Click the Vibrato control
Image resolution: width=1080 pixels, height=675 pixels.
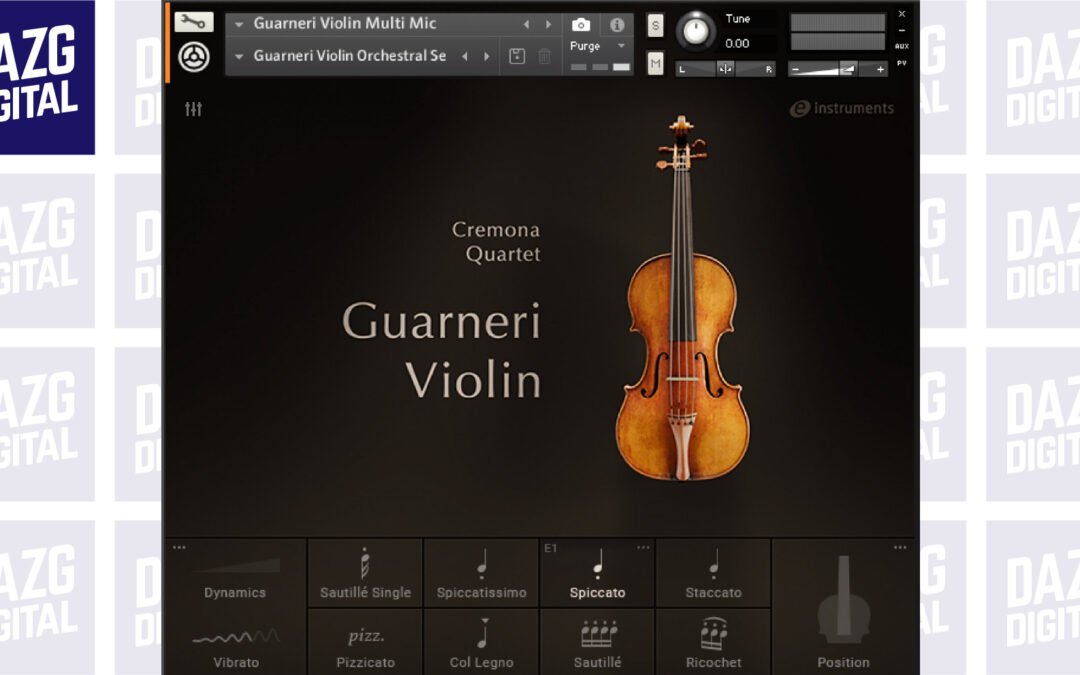pos(236,647)
